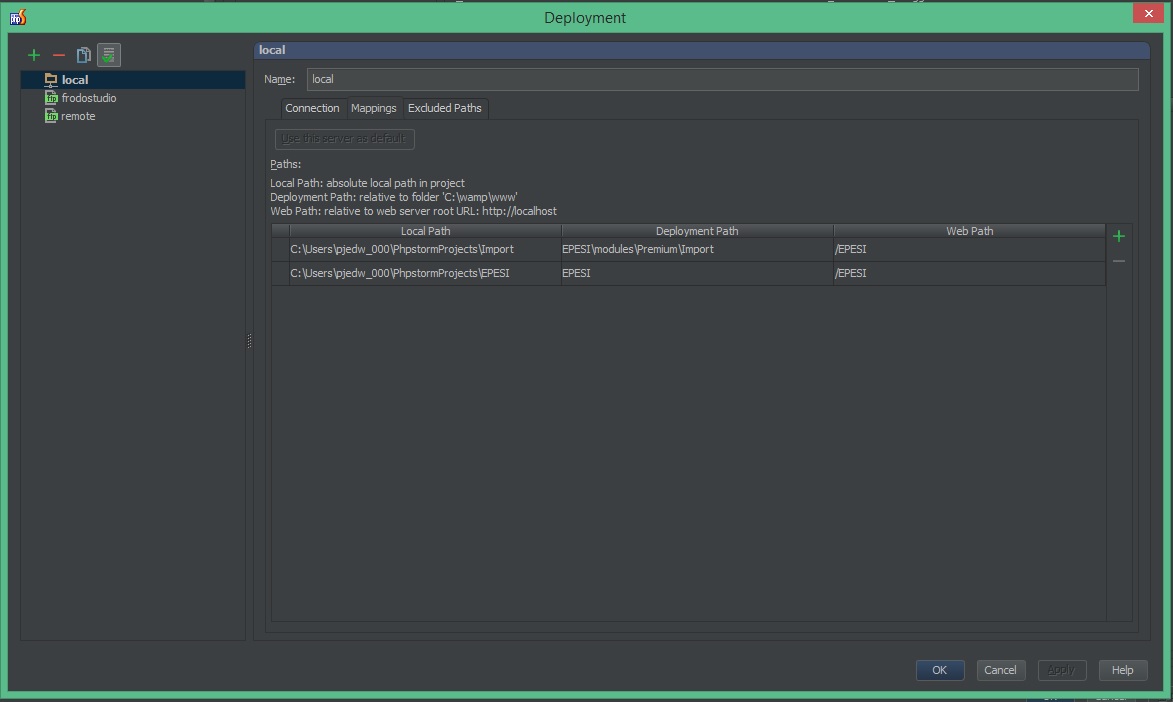Add a new path mapping row
1173x702 pixels.
pyautogui.click(x=1119, y=236)
